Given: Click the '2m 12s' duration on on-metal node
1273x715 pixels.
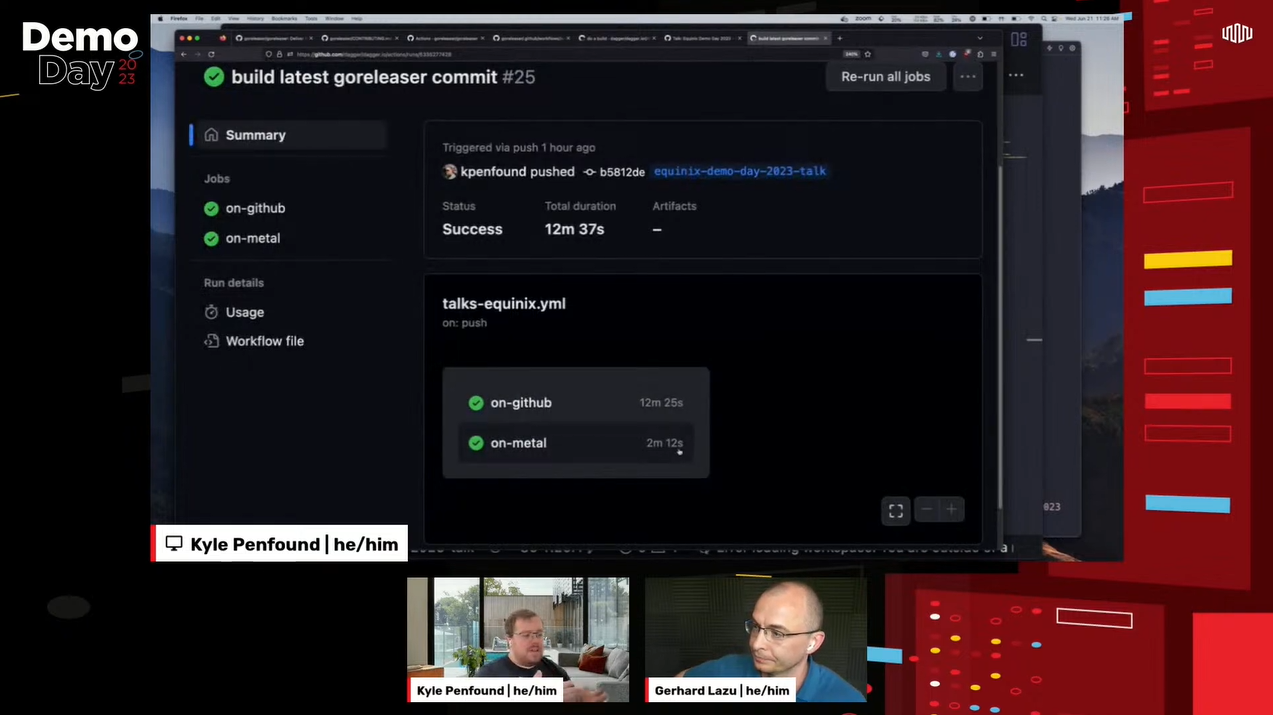Looking at the screenshot, I should point(664,443).
